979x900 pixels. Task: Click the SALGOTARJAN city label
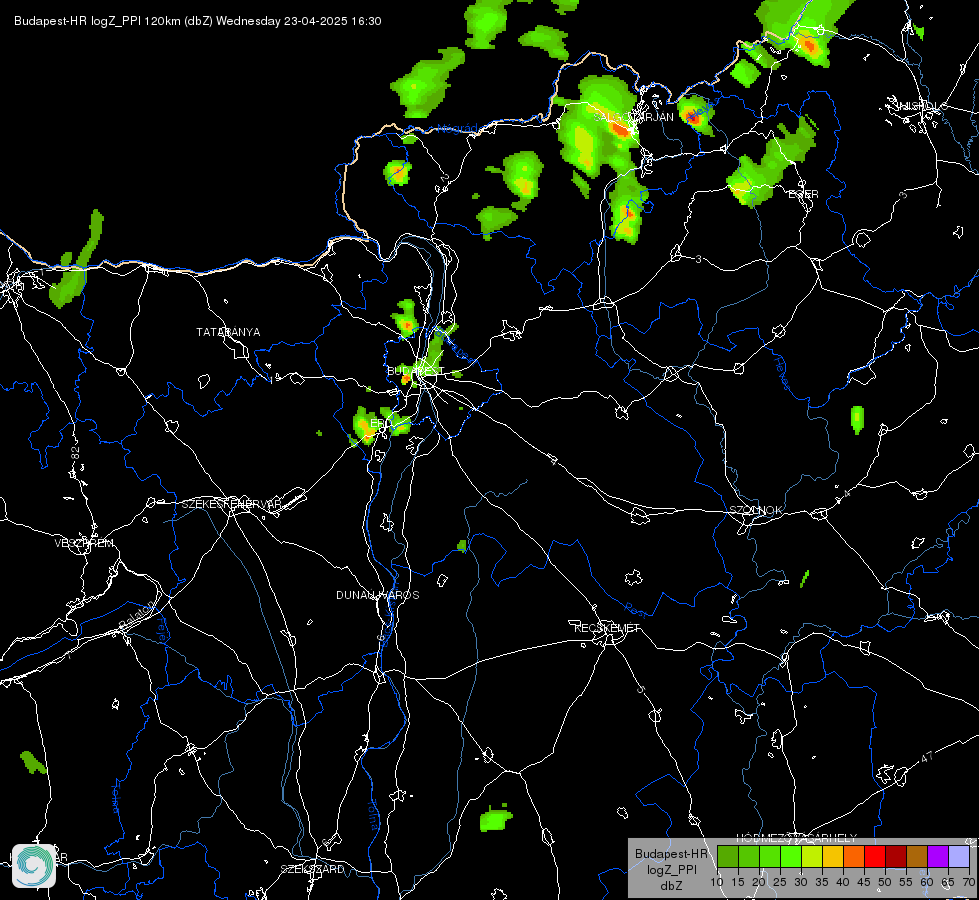[633, 117]
